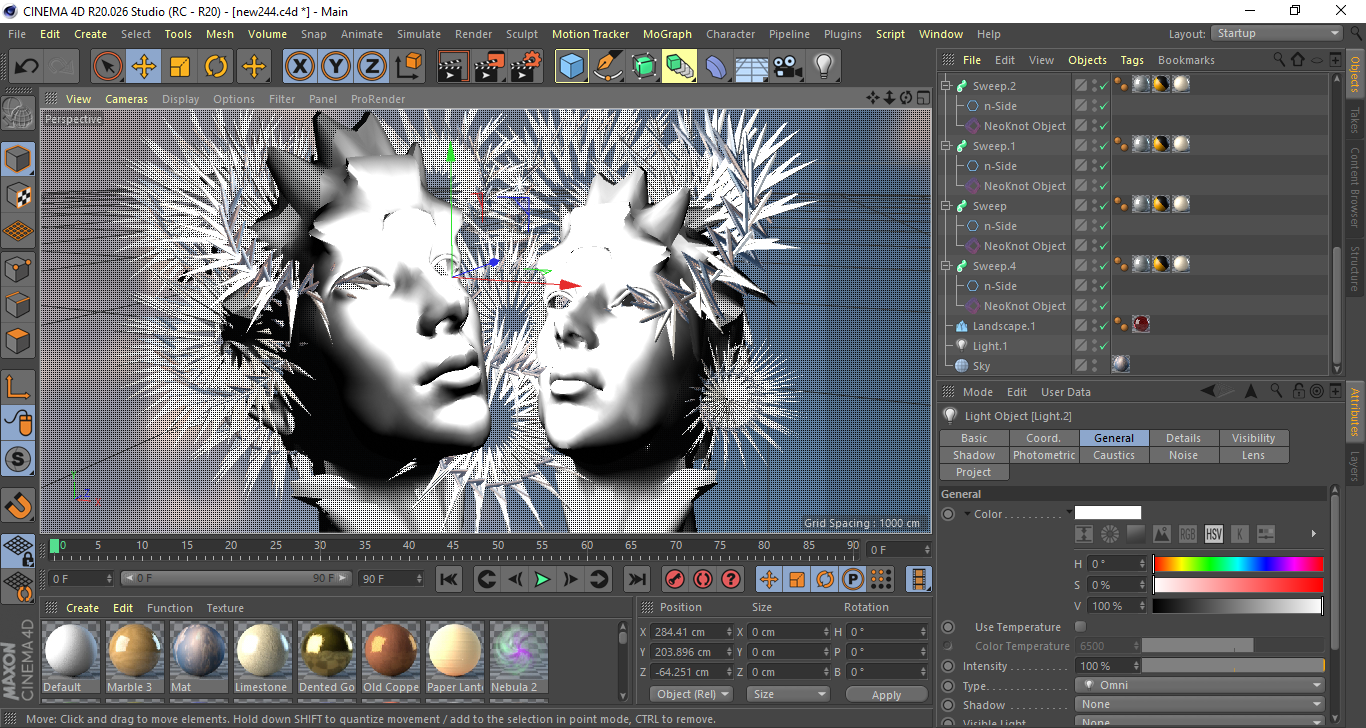Open the Shadow None dropdown

[x=1200, y=704]
